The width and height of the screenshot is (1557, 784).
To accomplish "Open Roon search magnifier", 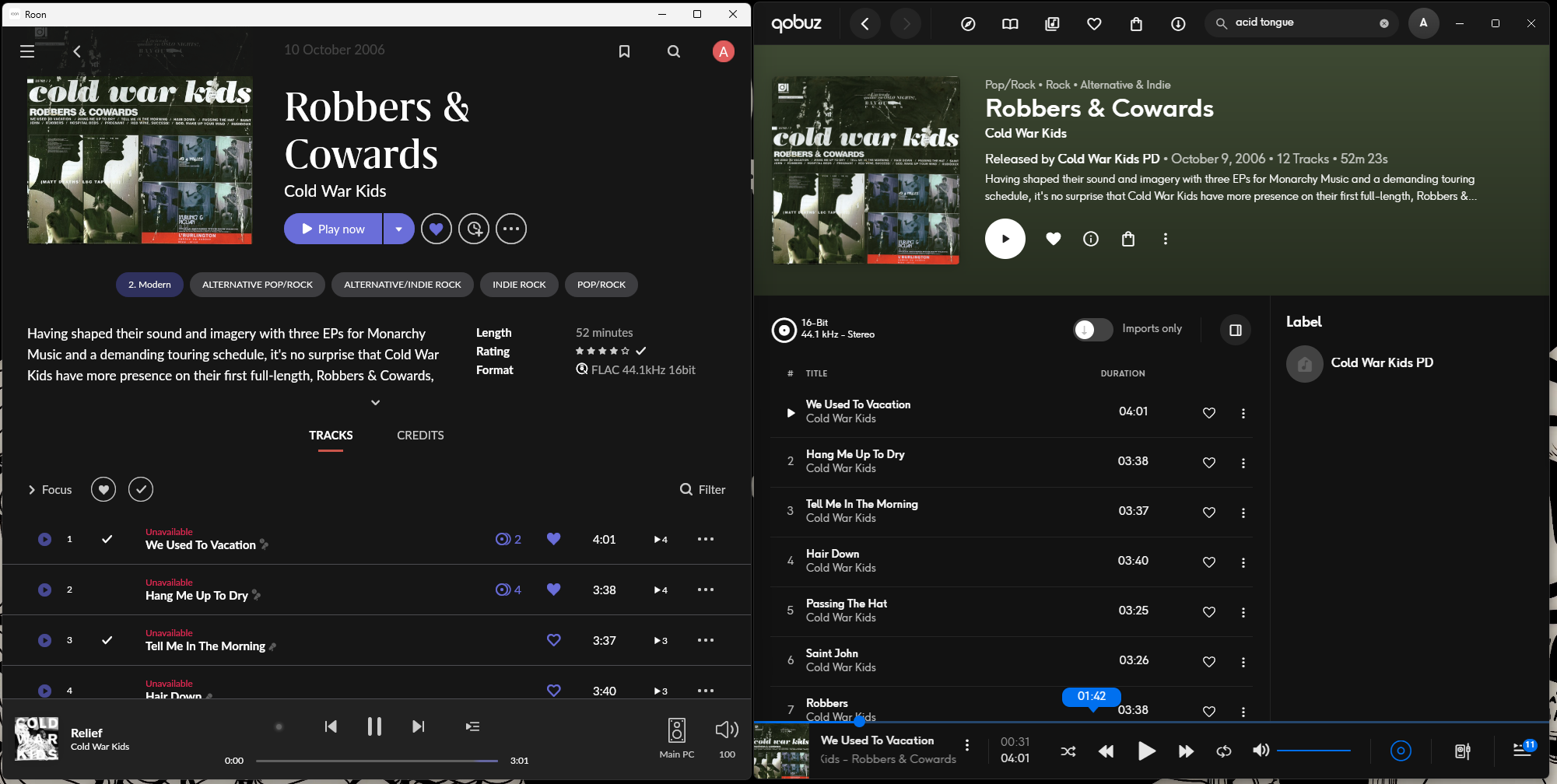I will 674,51.
